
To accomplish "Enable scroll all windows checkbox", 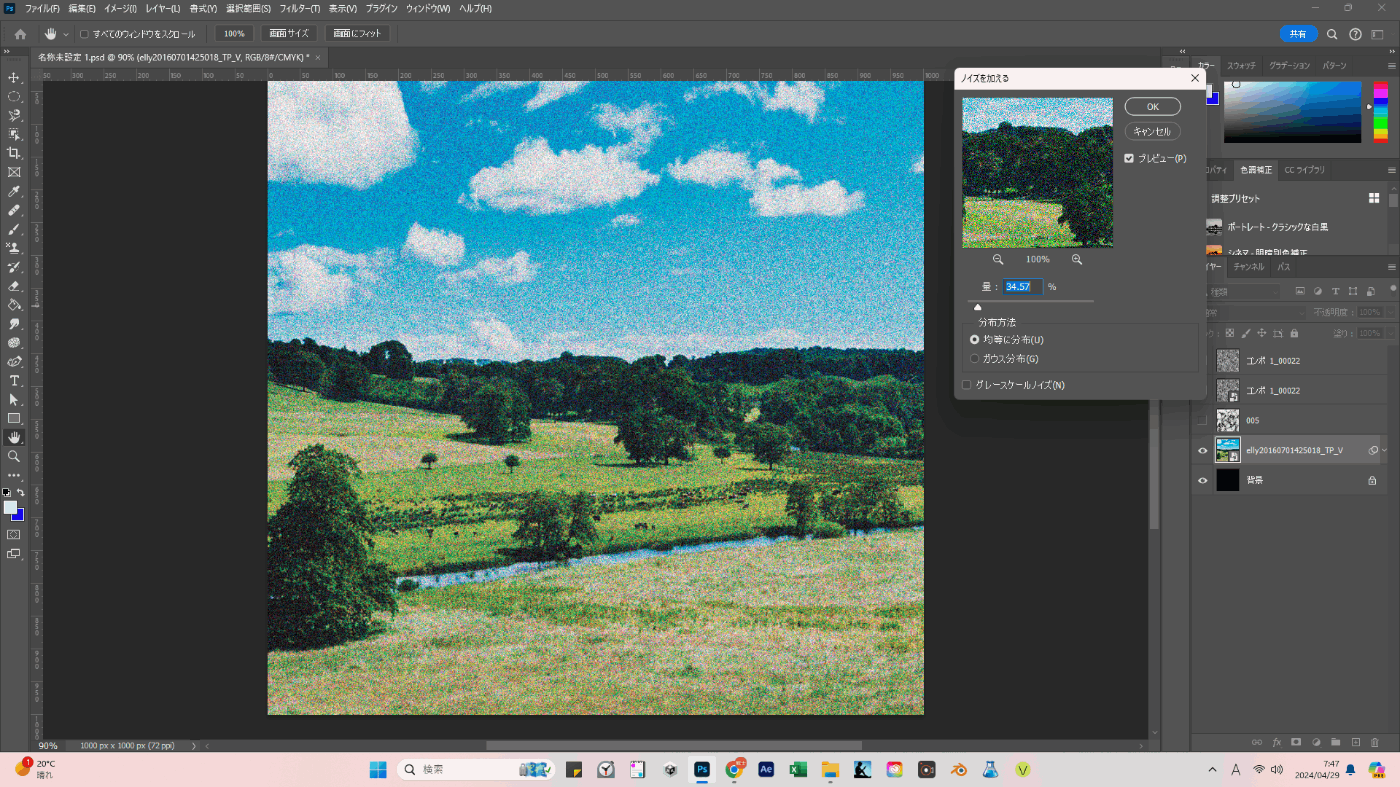I will tap(84, 34).
